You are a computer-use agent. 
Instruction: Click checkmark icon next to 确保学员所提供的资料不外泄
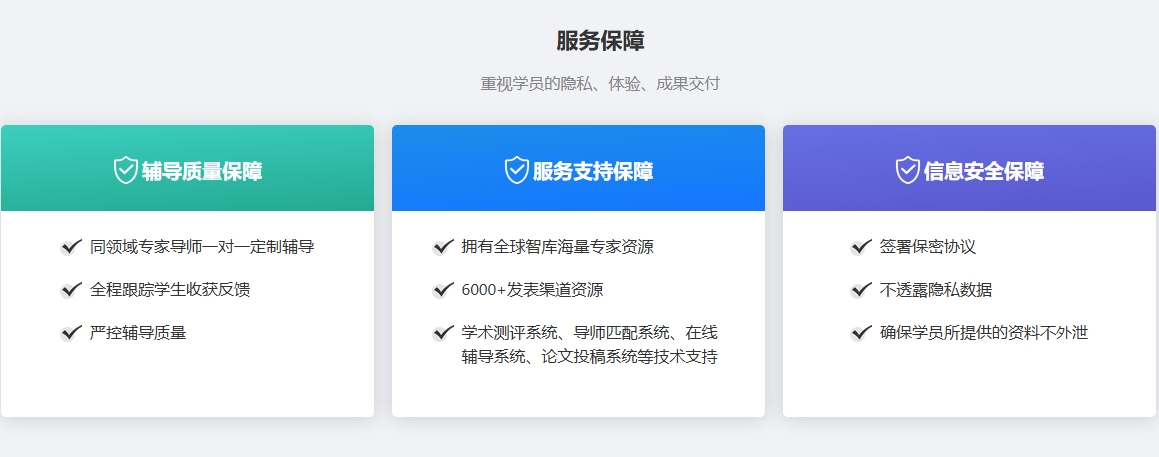pyautogui.click(x=861, y=333)
